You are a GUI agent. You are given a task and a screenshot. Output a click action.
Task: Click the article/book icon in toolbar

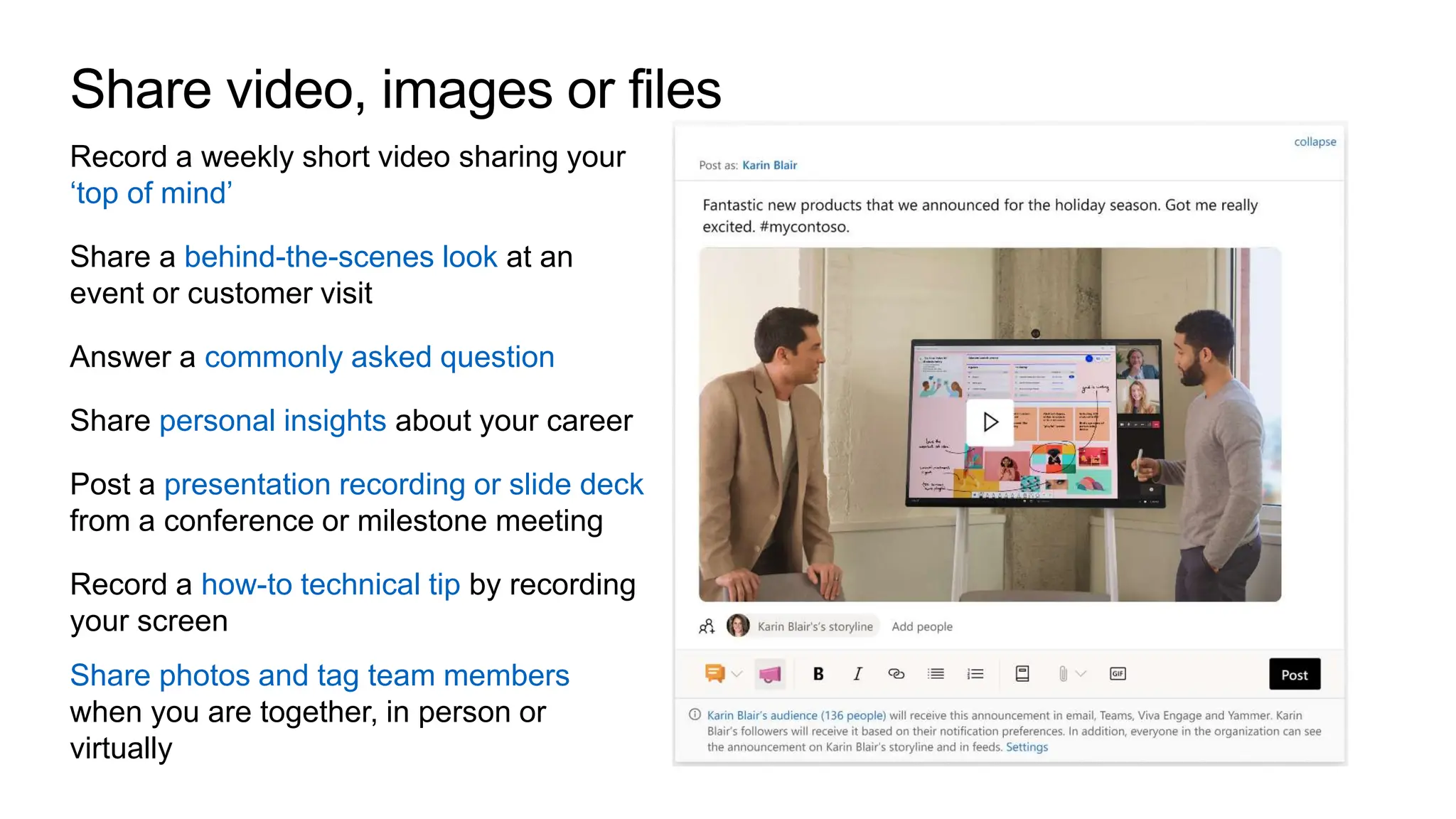pos(1022,674)
